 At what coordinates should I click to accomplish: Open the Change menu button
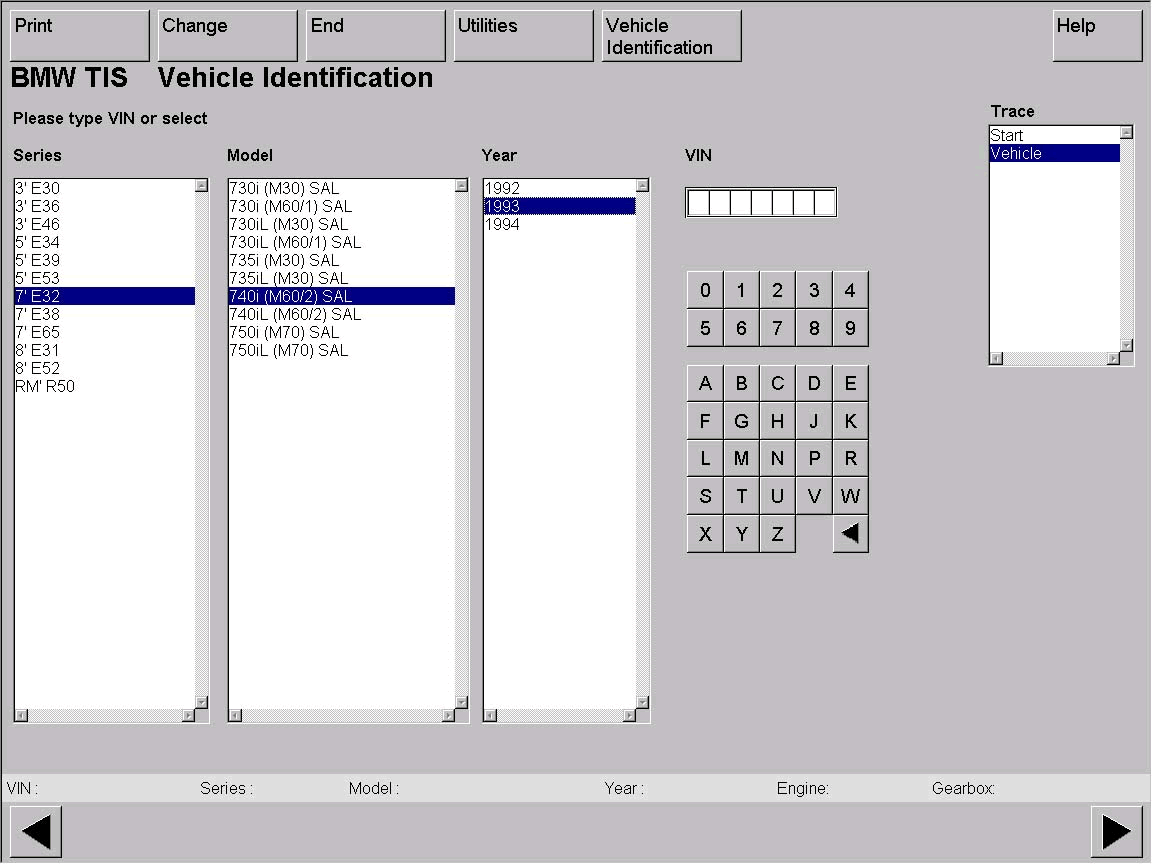(227, 35)
